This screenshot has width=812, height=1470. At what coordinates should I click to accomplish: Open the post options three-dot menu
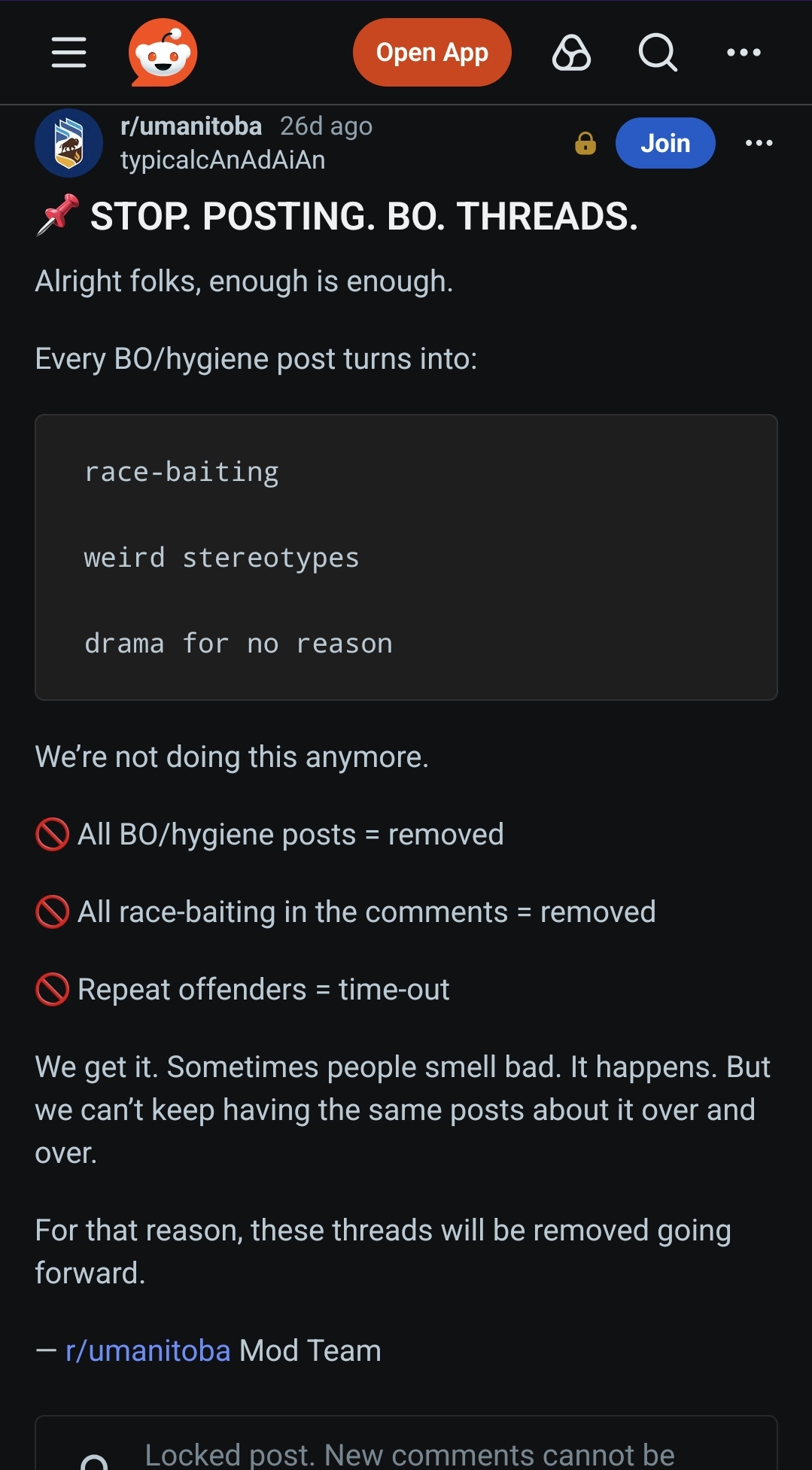(x=759, y=143)
